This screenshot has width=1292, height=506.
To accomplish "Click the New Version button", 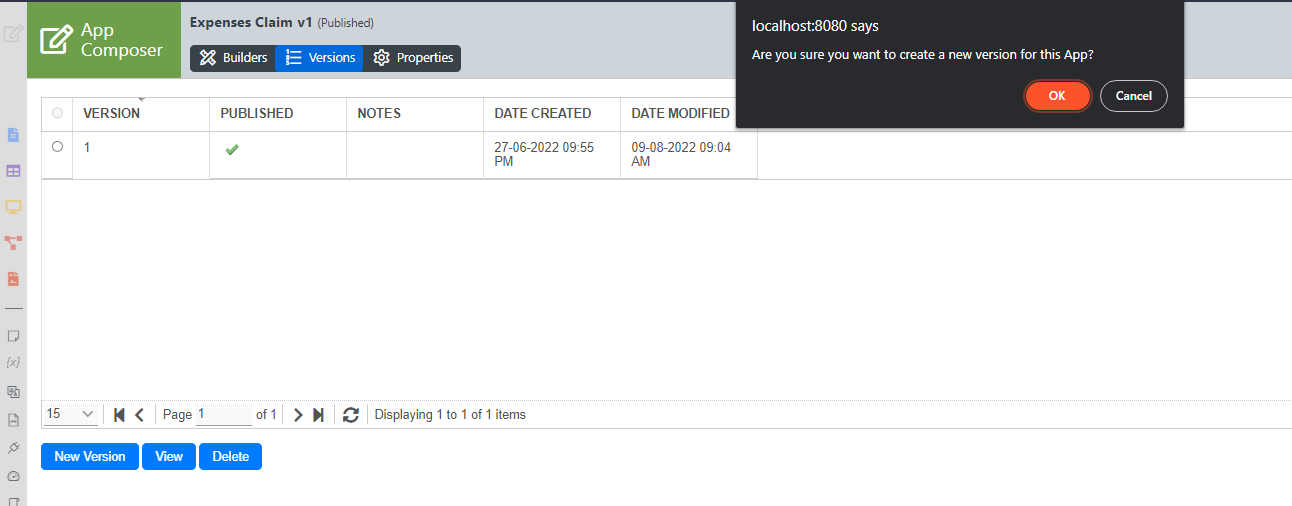I will click(90, 457).
